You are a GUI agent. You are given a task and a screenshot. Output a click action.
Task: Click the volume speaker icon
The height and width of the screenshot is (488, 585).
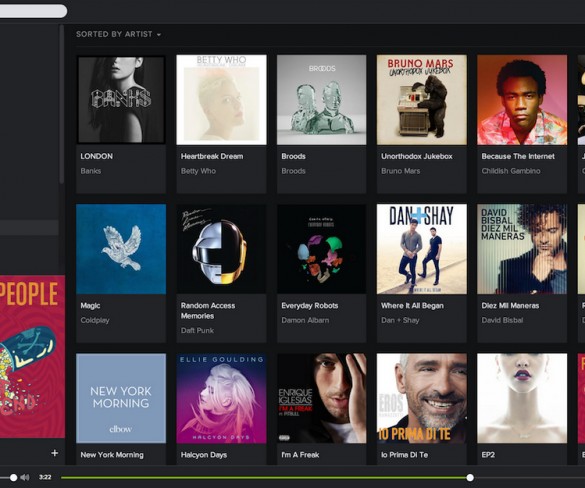pos(25,477)
